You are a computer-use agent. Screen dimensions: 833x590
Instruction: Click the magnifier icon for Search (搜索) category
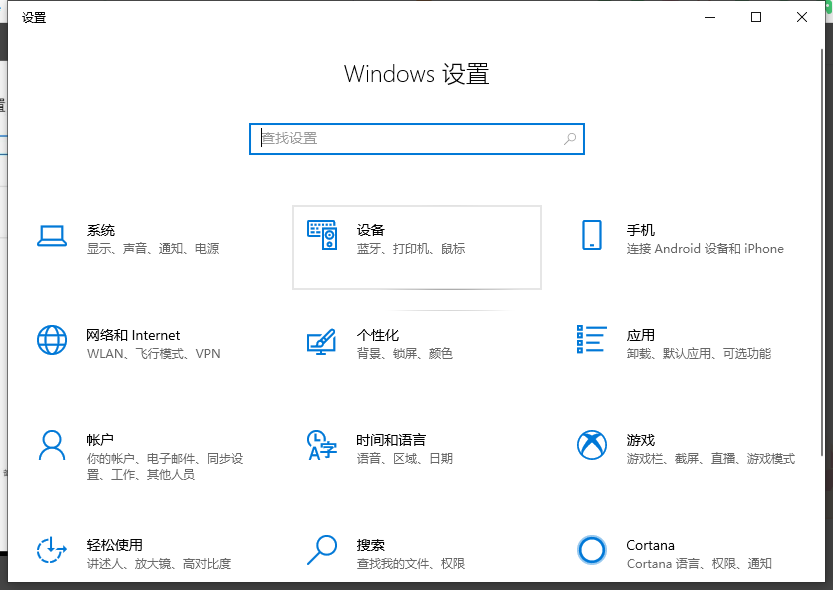point(321,550)
